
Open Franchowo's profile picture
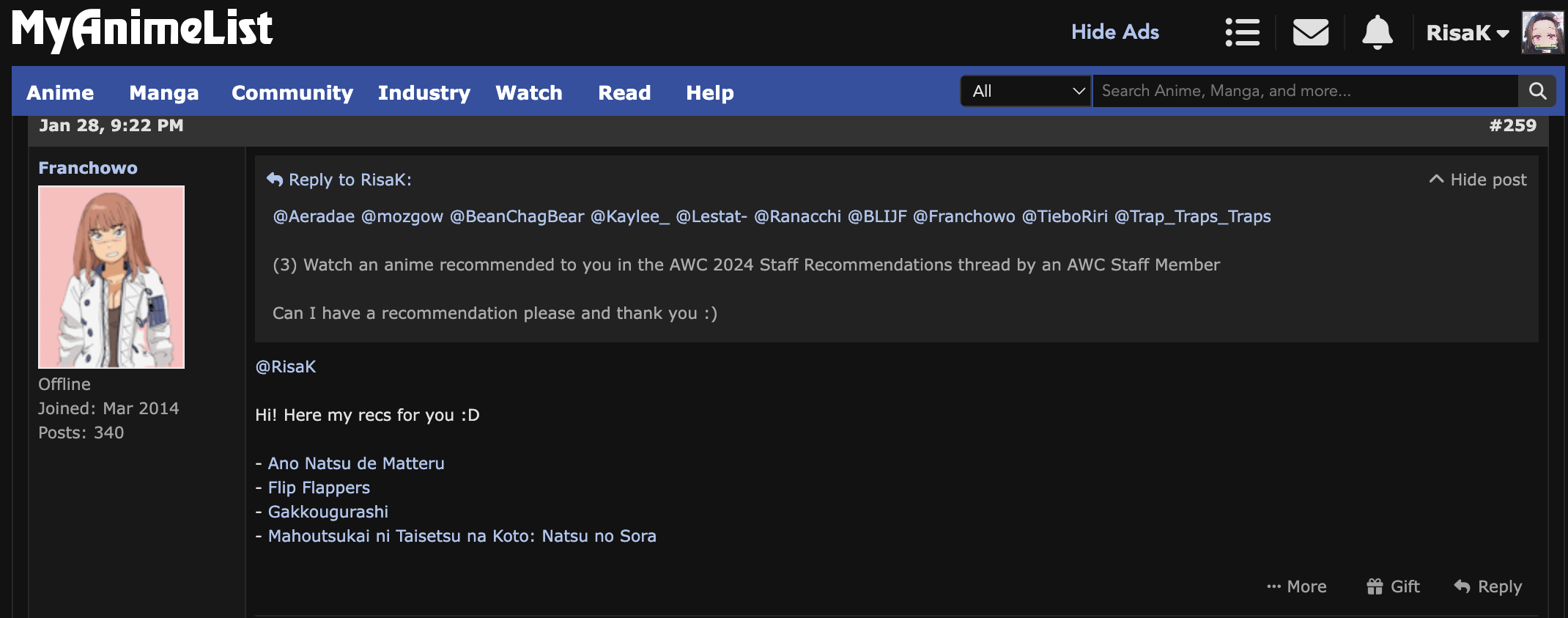[111, 276]
